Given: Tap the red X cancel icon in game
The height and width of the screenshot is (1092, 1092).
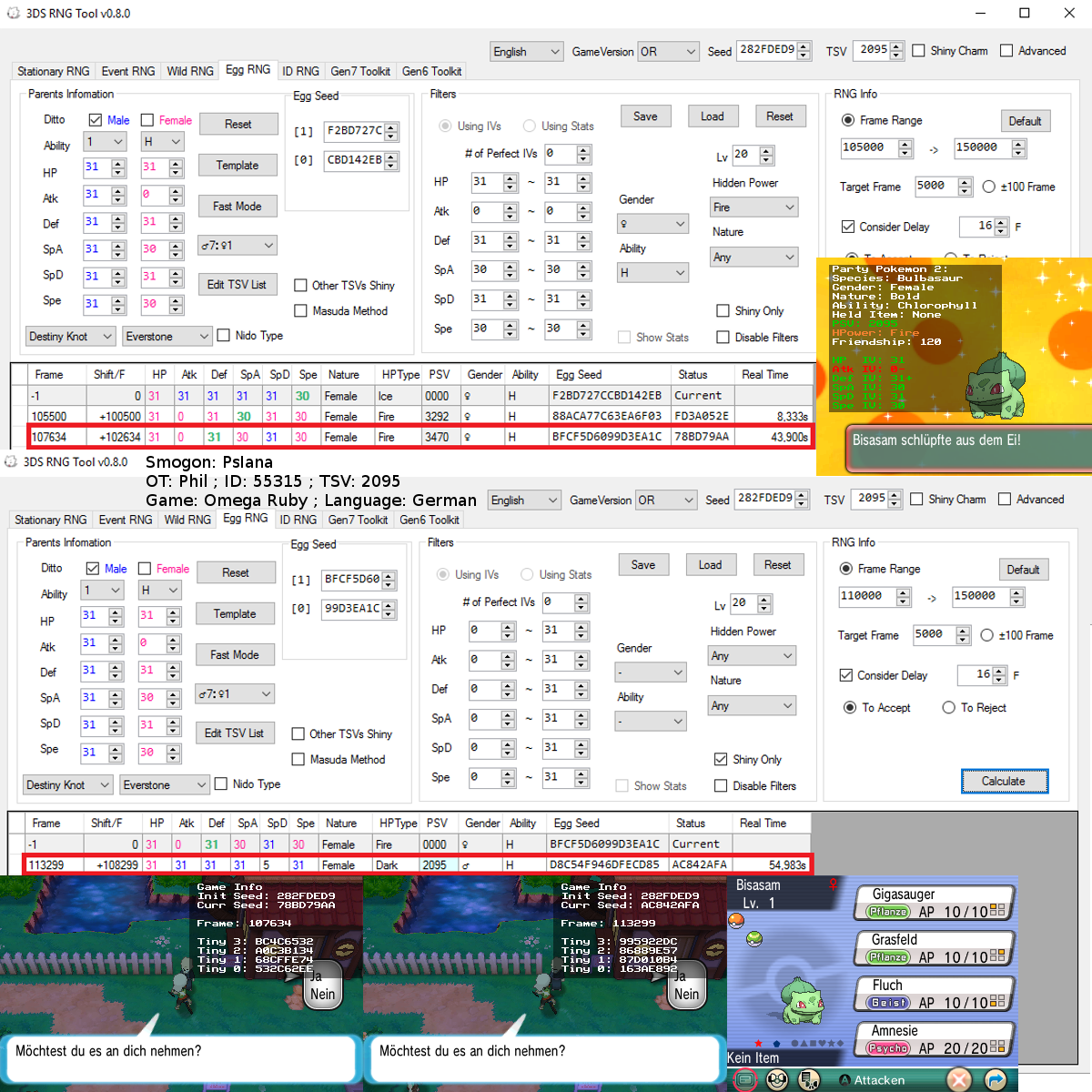Looking at the screenshot, I should [959, 1079].
